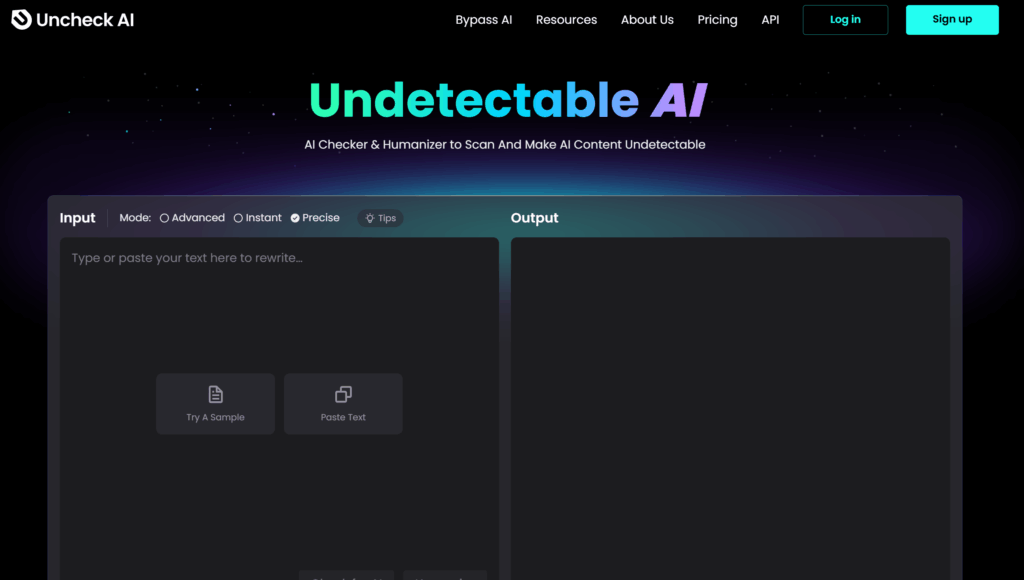Open the Tips panel

point(380,218)
